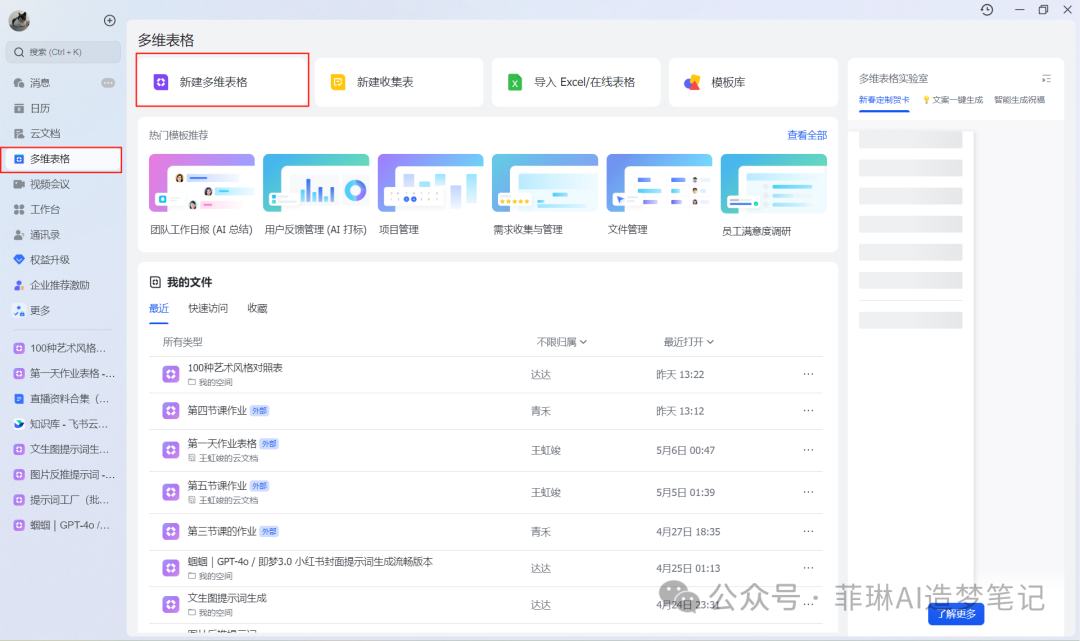Open pinned 文生图提示词生 sidebar shortcut

tap(61, 449)
